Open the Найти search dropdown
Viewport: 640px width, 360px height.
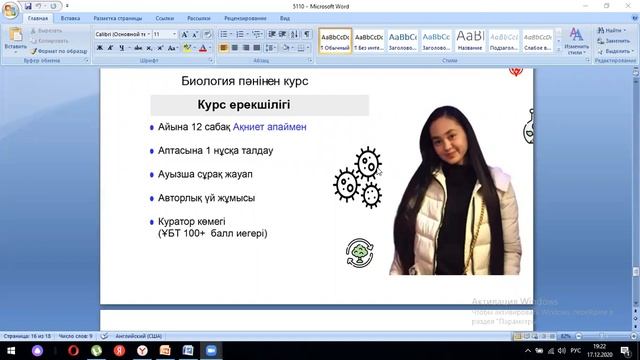(x=611, y=30)
